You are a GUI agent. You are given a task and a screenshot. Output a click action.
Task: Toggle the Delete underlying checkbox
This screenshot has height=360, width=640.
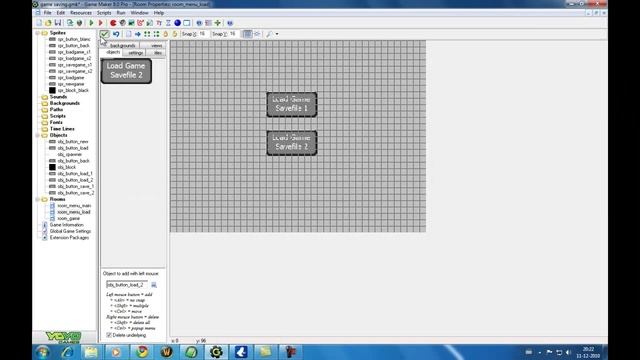point(109,335)
